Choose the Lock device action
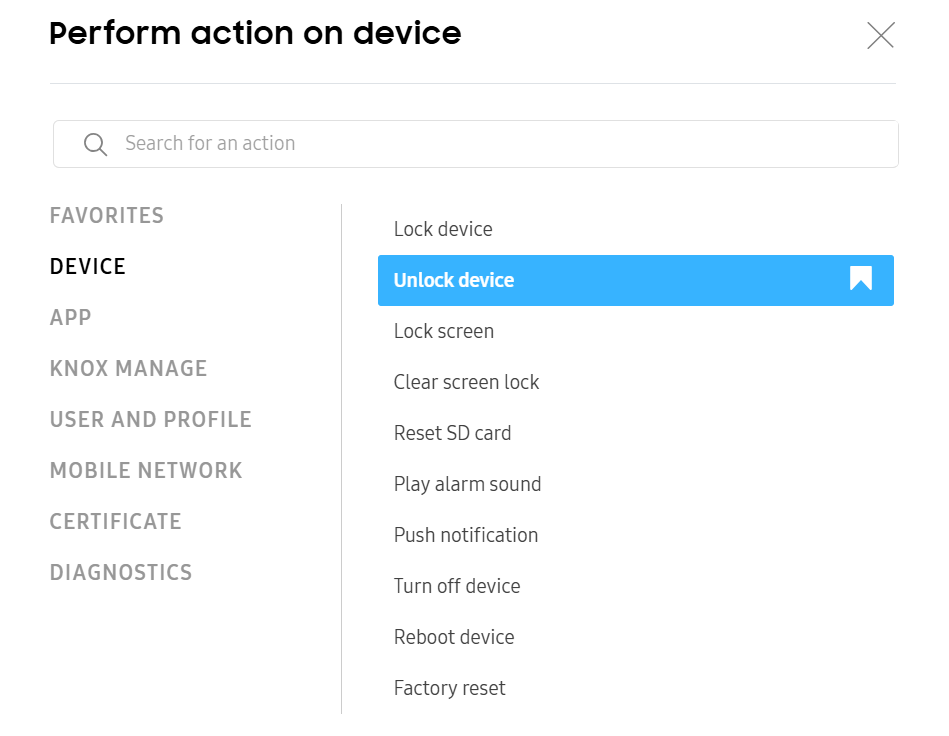The image size is (949, 736). tap(443, 229)
